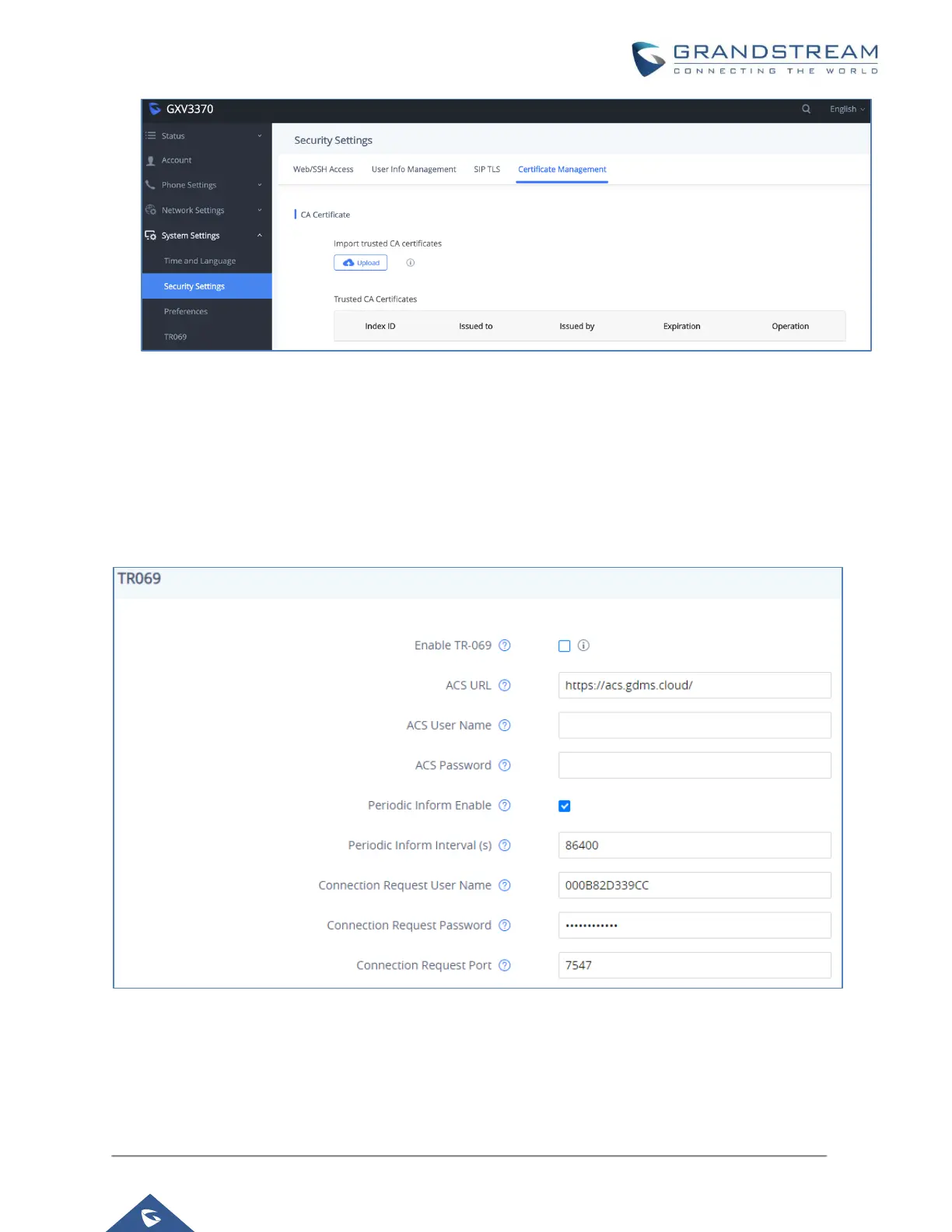The image size is (952, 1232).
Task: Click the Status list icon
Action: pos(151,135)
